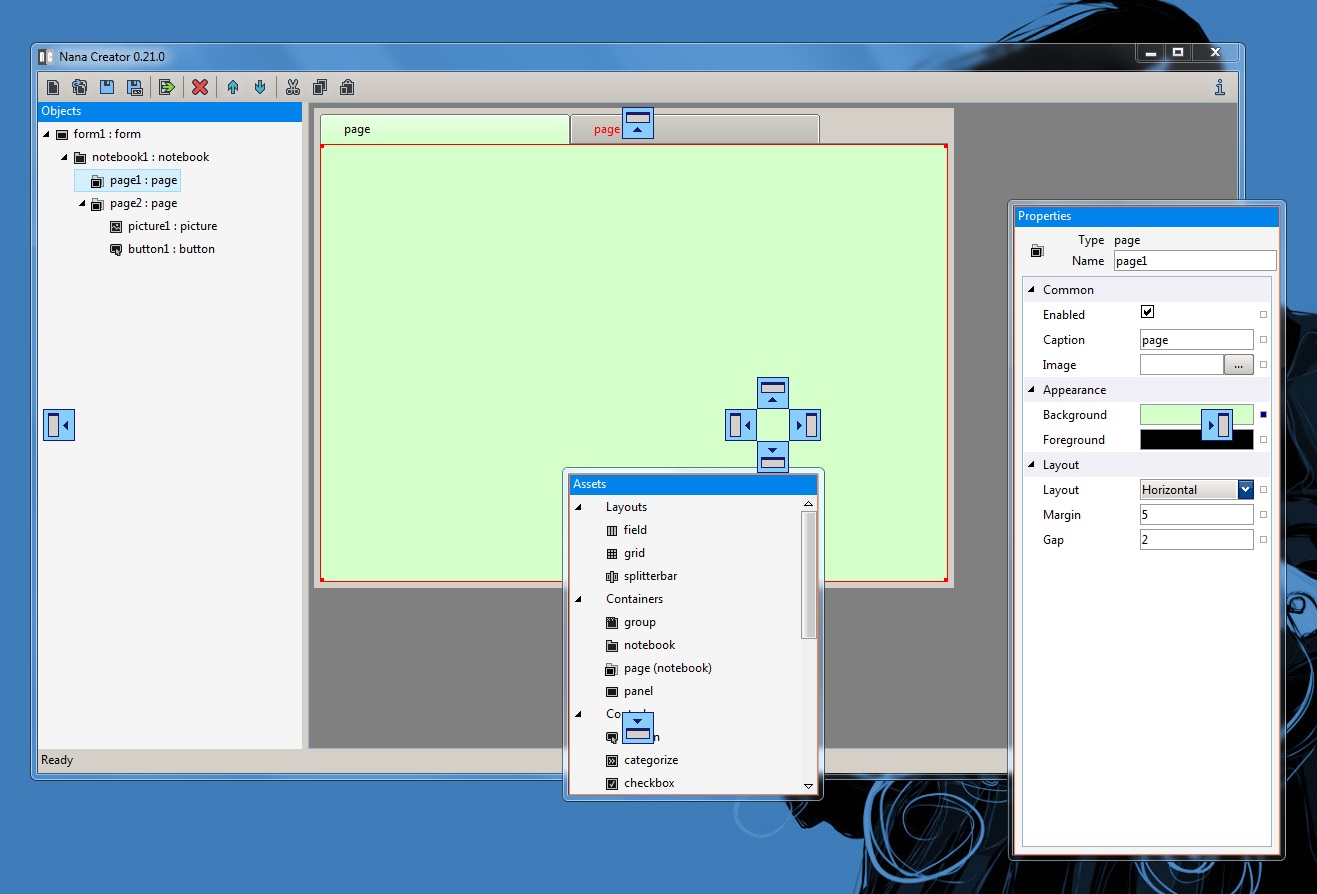
Task: Click the New project toolbar icon
Action: [53, 87]
